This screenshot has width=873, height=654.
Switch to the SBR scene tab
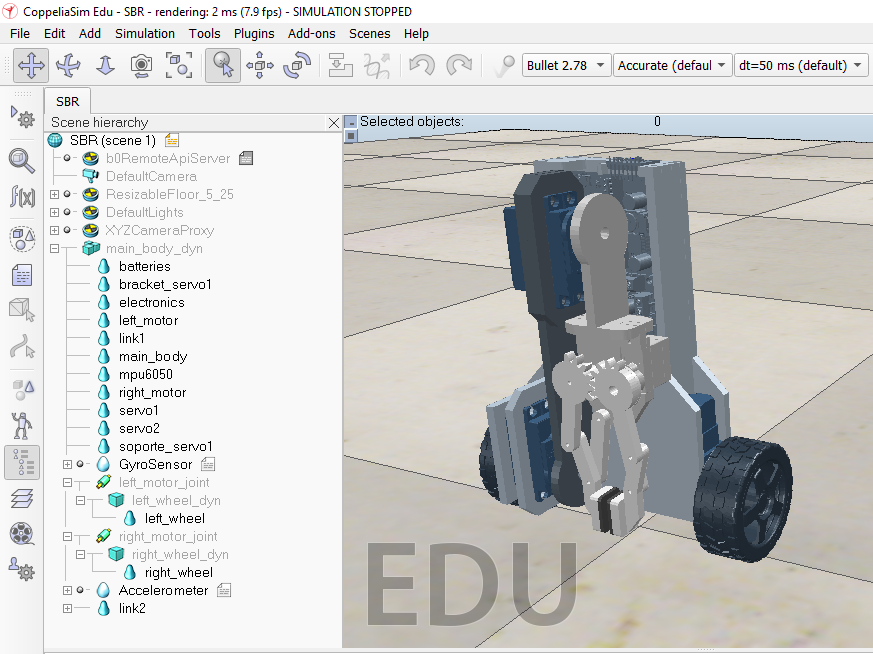click(x=67, y=102)
